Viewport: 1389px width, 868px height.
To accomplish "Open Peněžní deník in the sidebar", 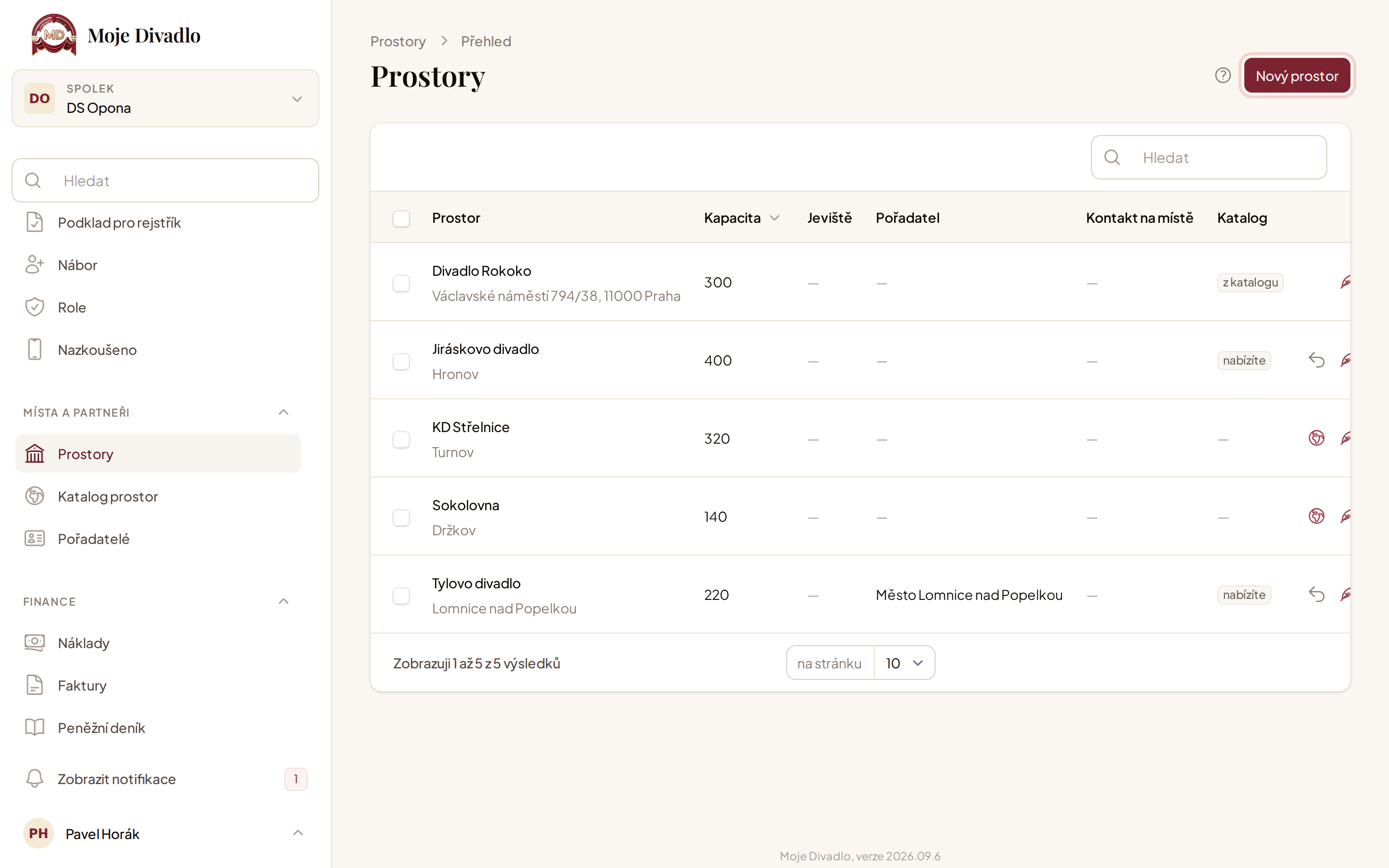I will point(158,728).
